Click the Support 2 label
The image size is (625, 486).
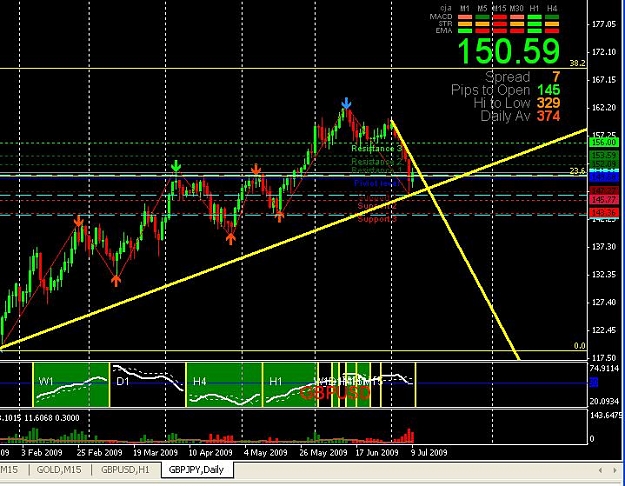coord(377,206)
